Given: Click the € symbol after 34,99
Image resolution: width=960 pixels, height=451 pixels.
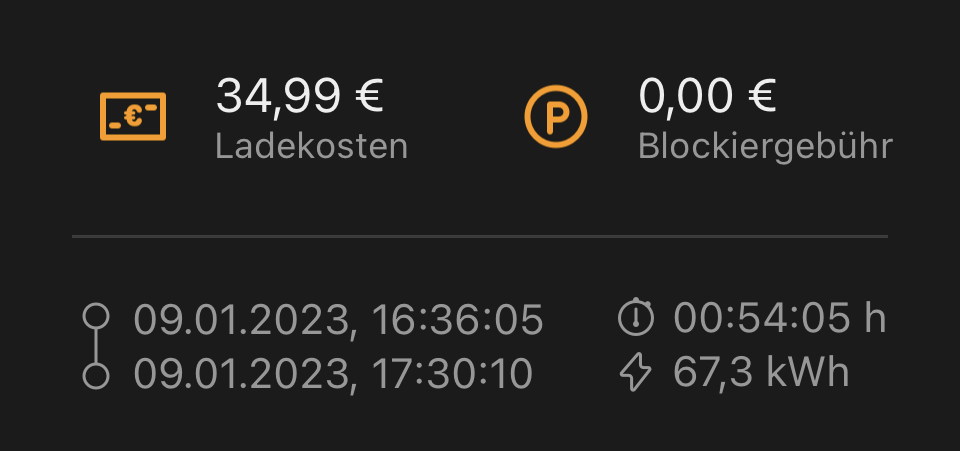Looking at the screenshot, I should coord(368,97).
